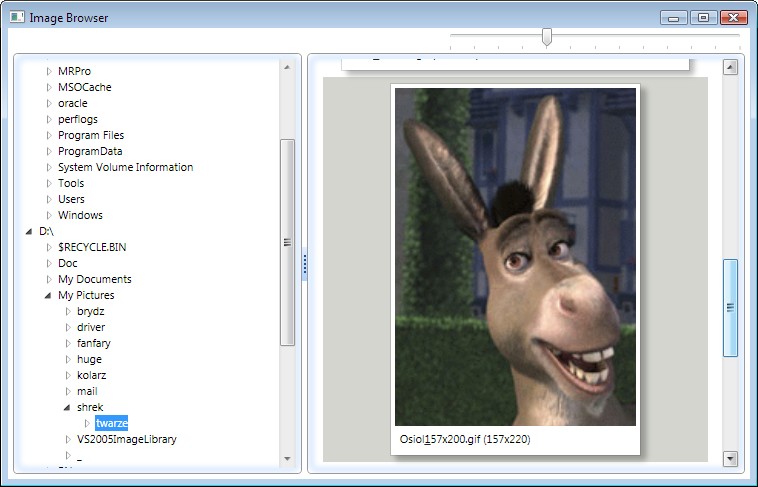Screen dimensions: 758x487
Task: Expand the mail folder arrow
Action: click(x=68, y=391)
